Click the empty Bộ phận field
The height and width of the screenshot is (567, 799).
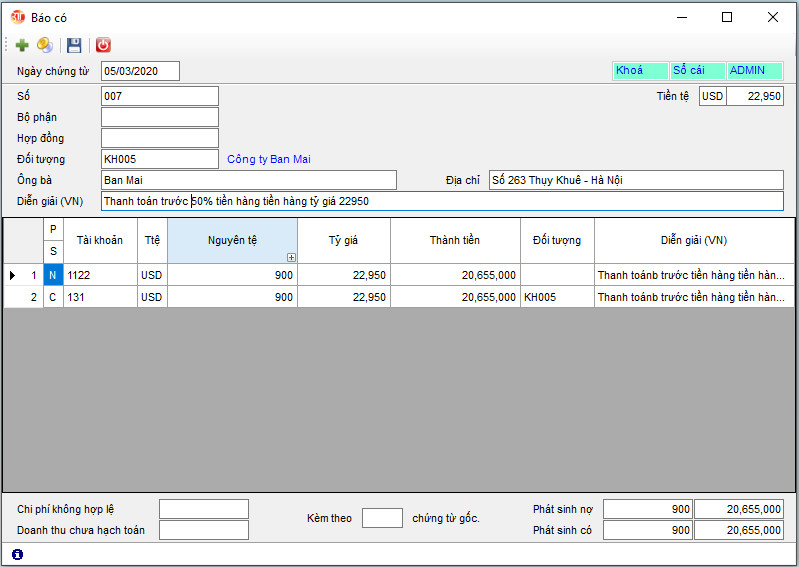[159, 117]
